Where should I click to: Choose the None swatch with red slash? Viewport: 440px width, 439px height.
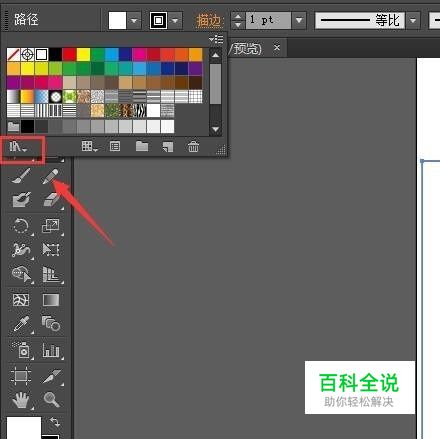click(13, 54)
